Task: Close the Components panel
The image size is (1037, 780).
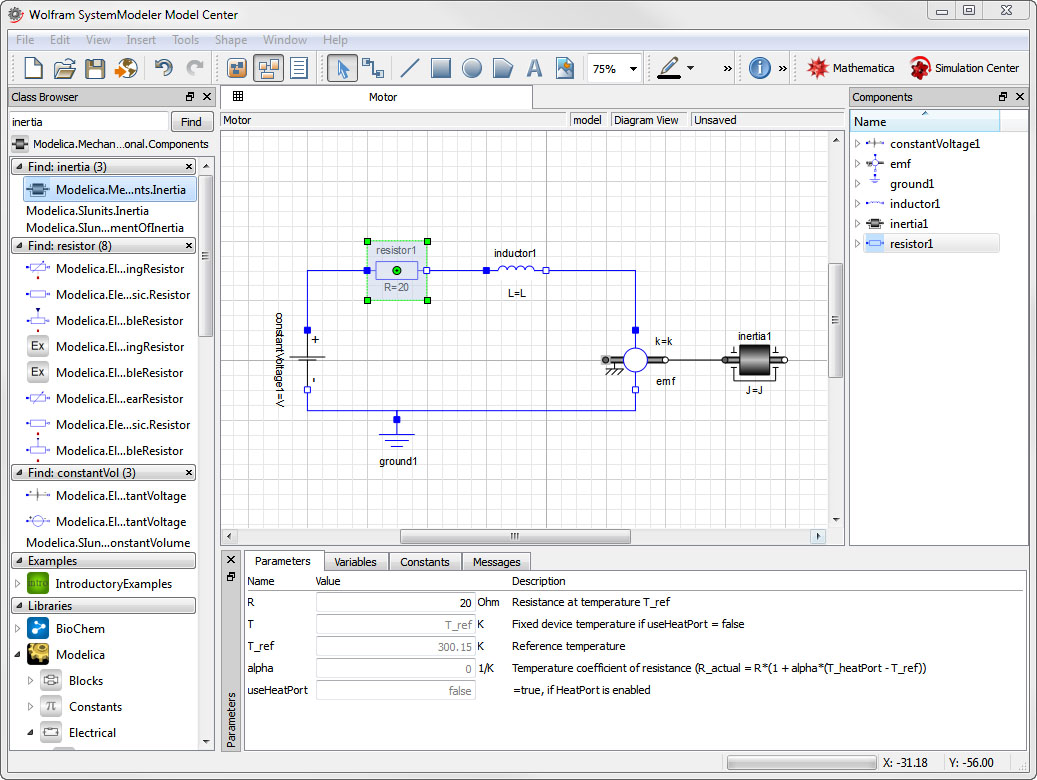Action: tap(1020, 97)
